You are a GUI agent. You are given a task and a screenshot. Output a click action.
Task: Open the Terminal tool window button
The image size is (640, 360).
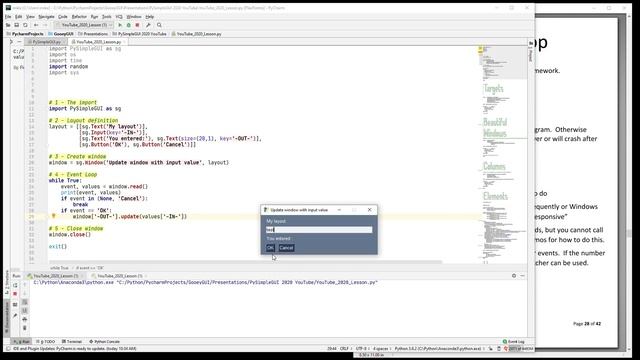point(72,342)
